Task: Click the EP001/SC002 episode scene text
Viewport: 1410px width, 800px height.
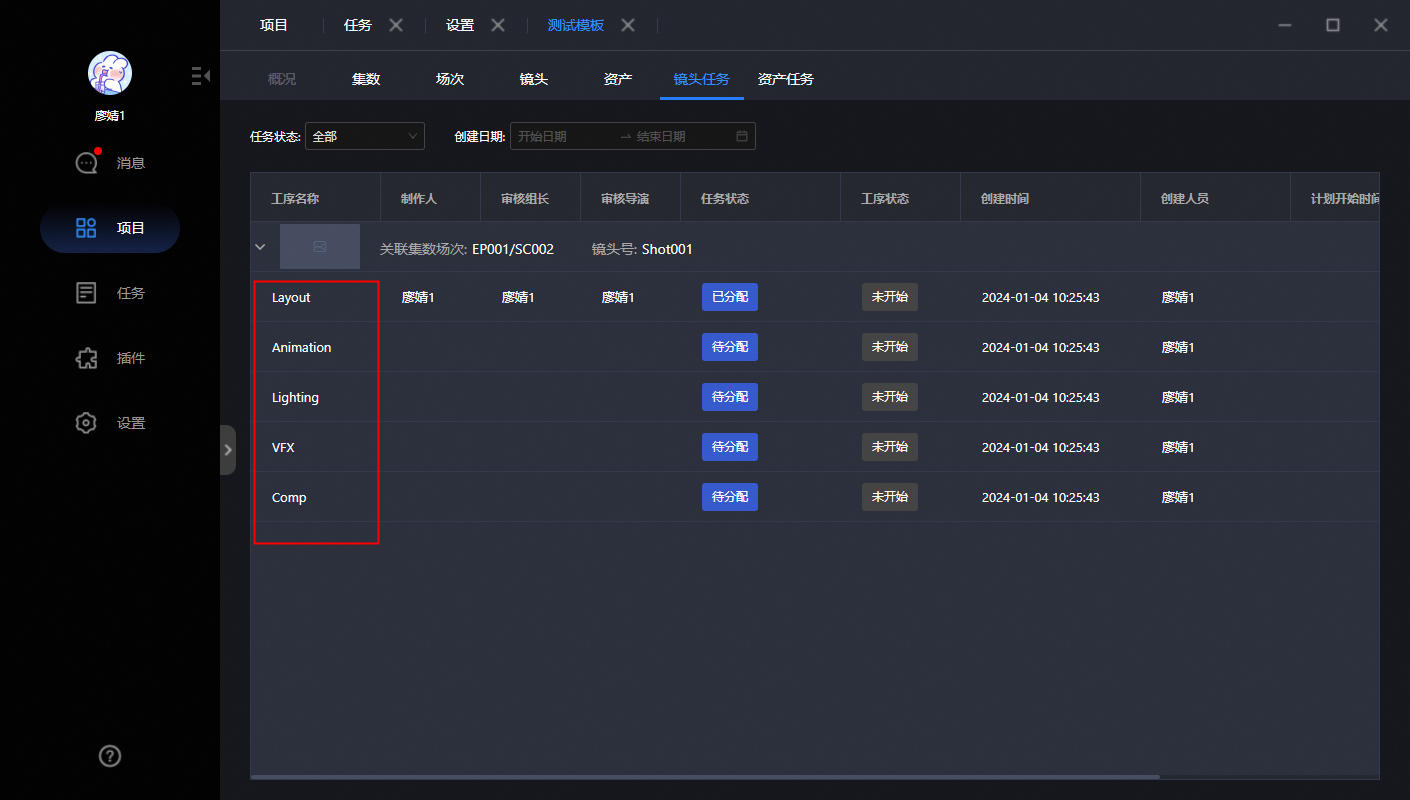Action: [x=513, y=248]
